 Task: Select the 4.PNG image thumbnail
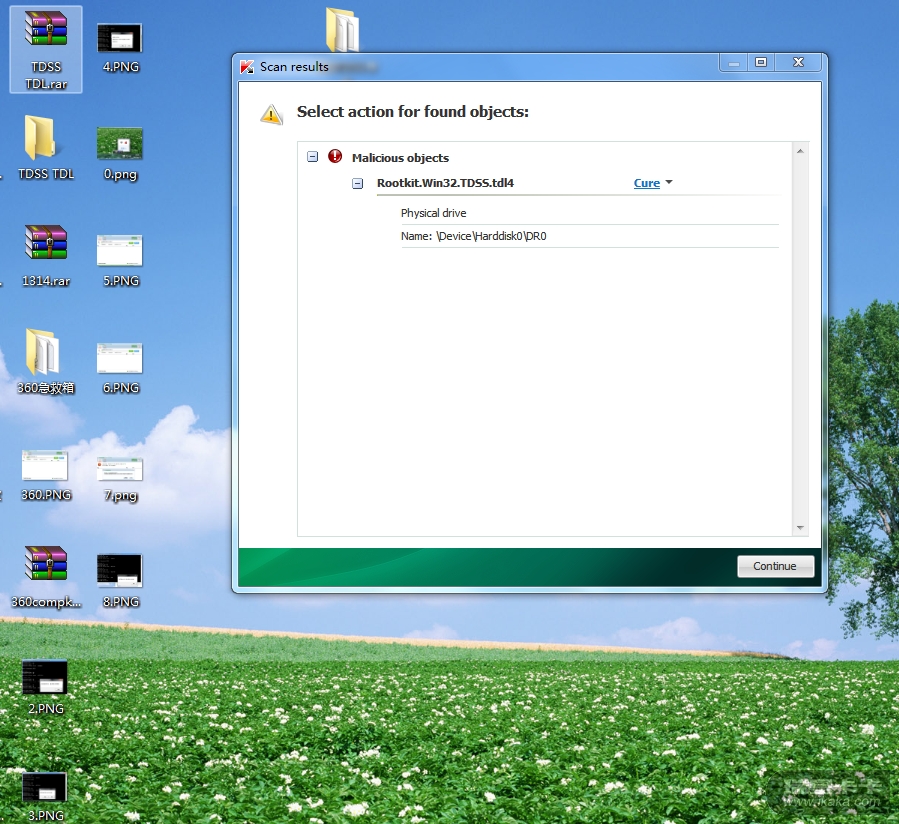tap(120, 39)
